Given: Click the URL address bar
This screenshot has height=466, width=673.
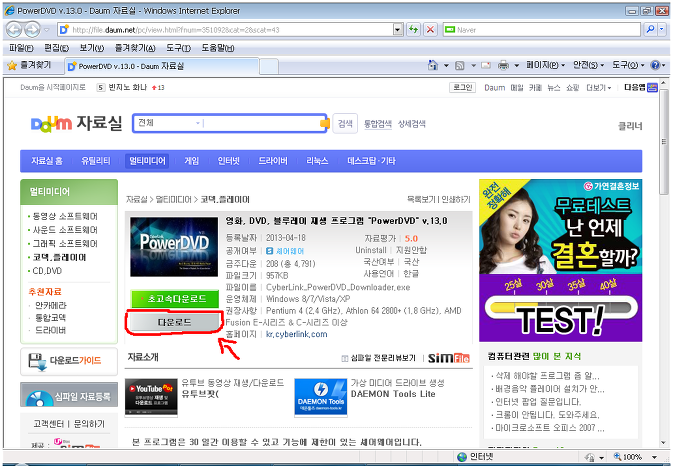Looking at the screenshot, I should click(x=226, y=30).
